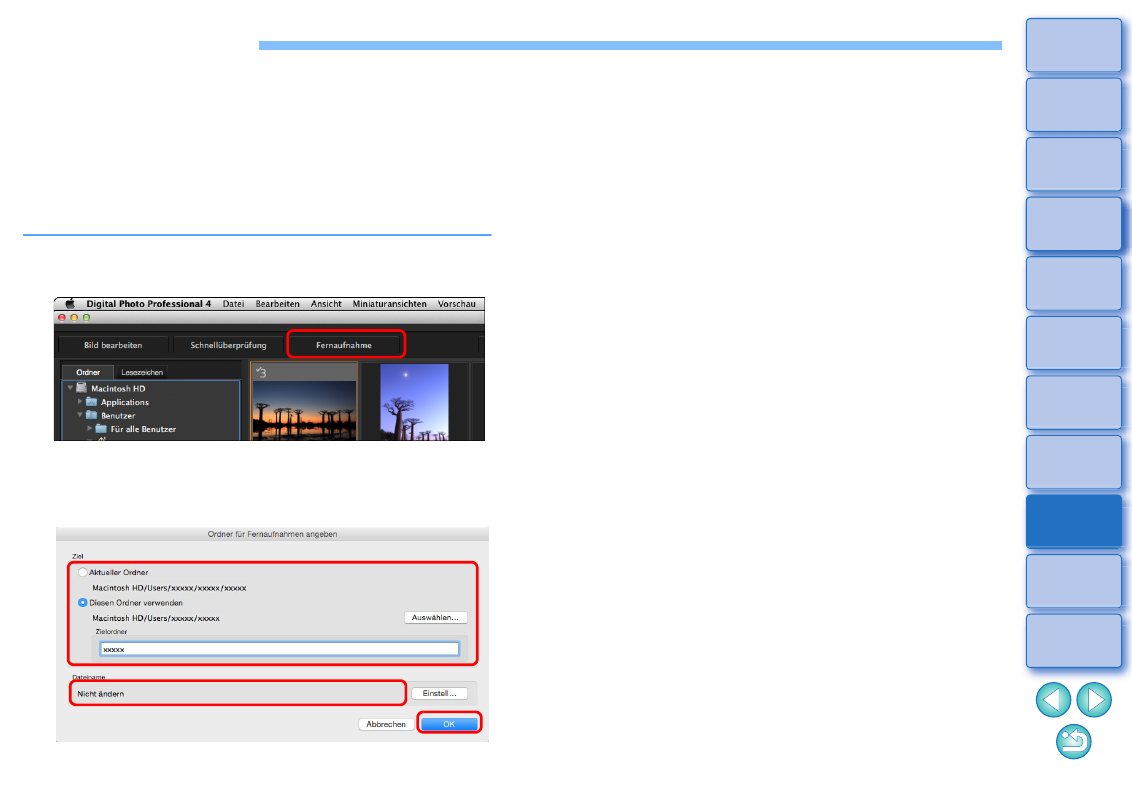Image resolution: width=1132 pixels, height=800 pixels.
Task: Click the Benutzer folder icon
Action: tap(92, 415)
